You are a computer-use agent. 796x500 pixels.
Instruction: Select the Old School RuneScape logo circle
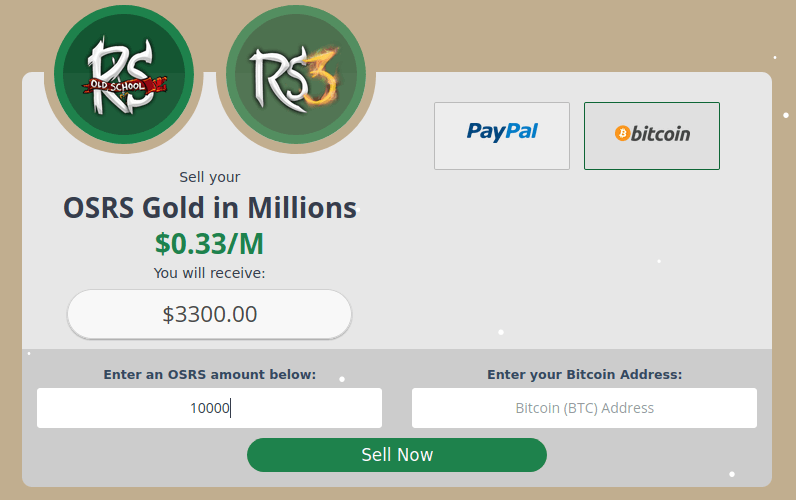124,75
